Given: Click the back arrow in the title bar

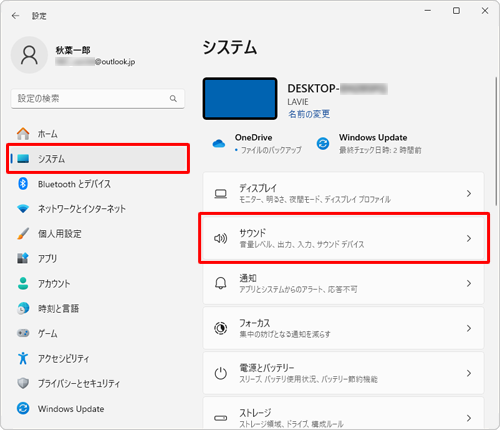Looking at the screenshot, I should click(15, 16).
